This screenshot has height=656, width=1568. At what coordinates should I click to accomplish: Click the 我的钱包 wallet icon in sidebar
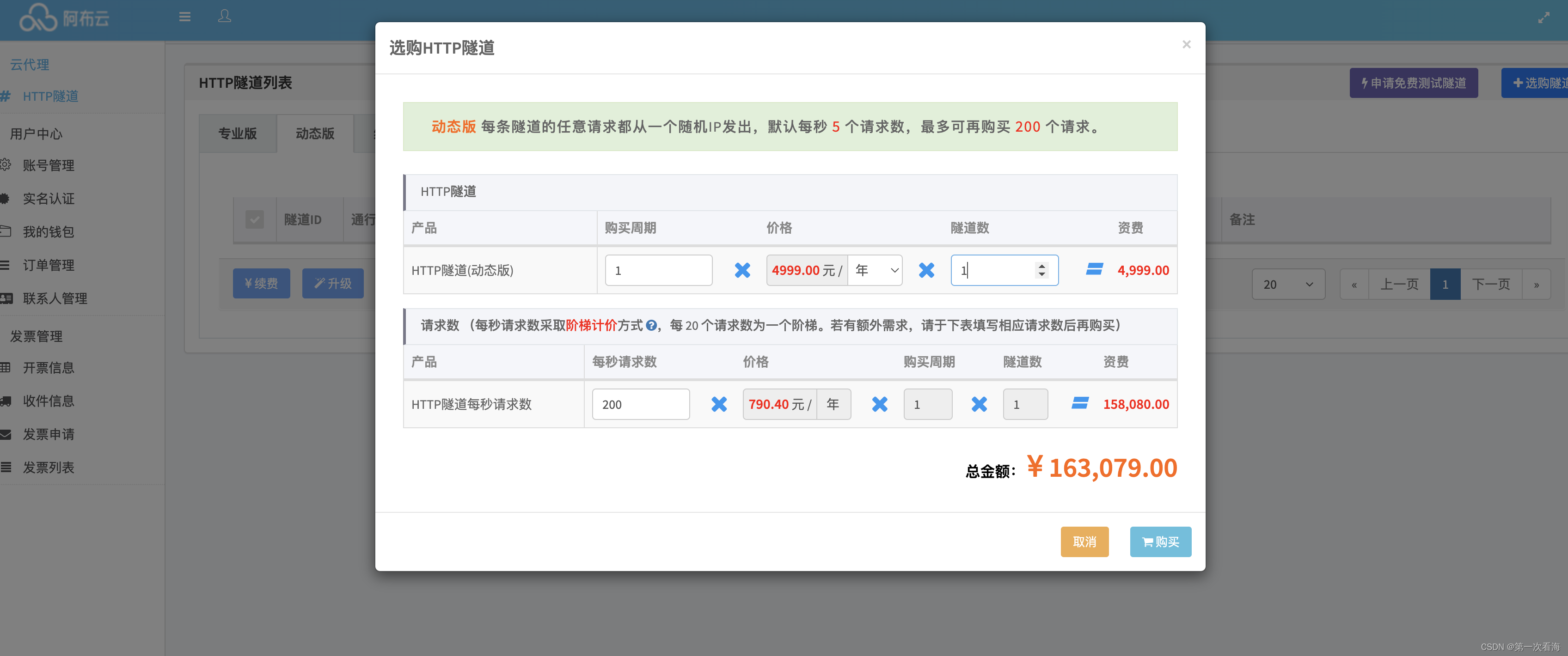click(x=6, y=231)
